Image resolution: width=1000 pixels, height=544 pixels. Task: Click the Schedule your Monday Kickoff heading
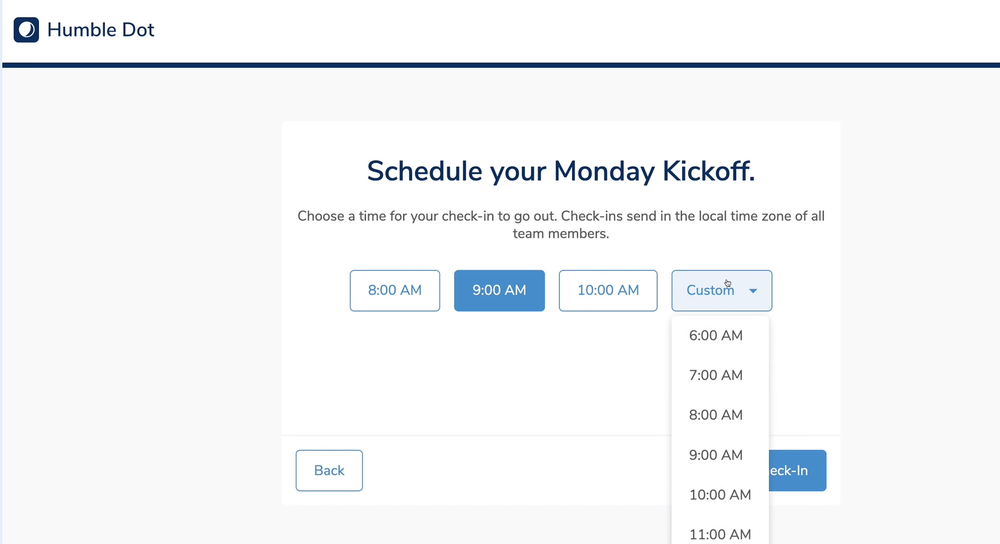tap(560, 172)
